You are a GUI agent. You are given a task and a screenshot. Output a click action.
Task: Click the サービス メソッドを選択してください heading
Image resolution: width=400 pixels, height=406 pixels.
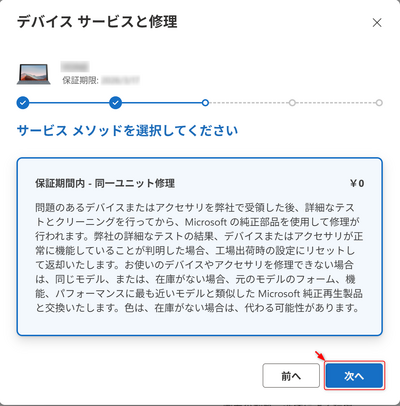pyautogui.click(x=127, y=131)
